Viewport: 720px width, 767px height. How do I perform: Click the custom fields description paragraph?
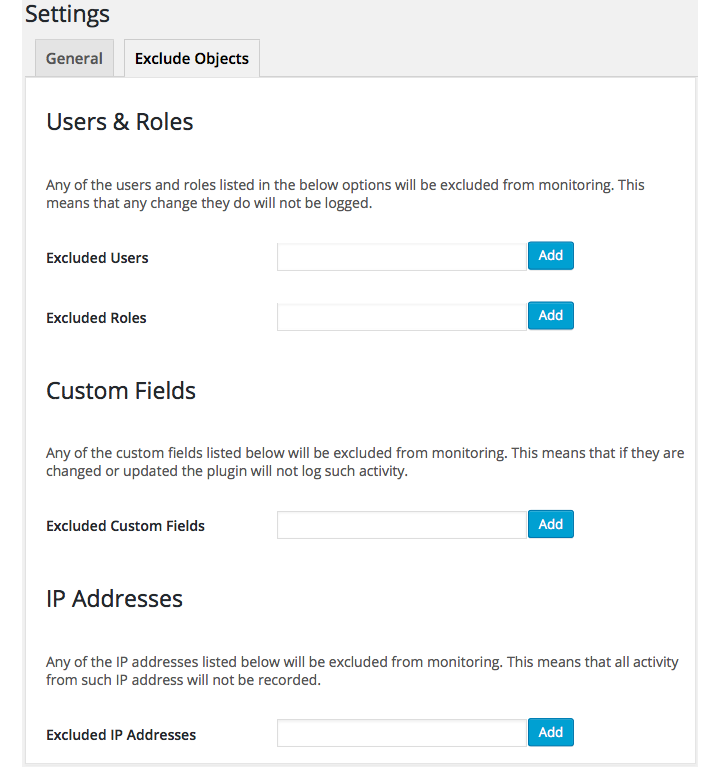pyautogui.click(x=365, y=462)
